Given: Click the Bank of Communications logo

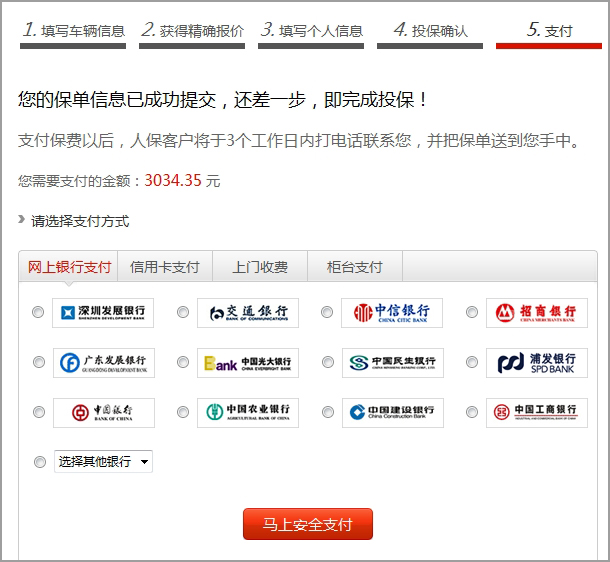Looking at the screenshot, I should [x=248, y=313].
